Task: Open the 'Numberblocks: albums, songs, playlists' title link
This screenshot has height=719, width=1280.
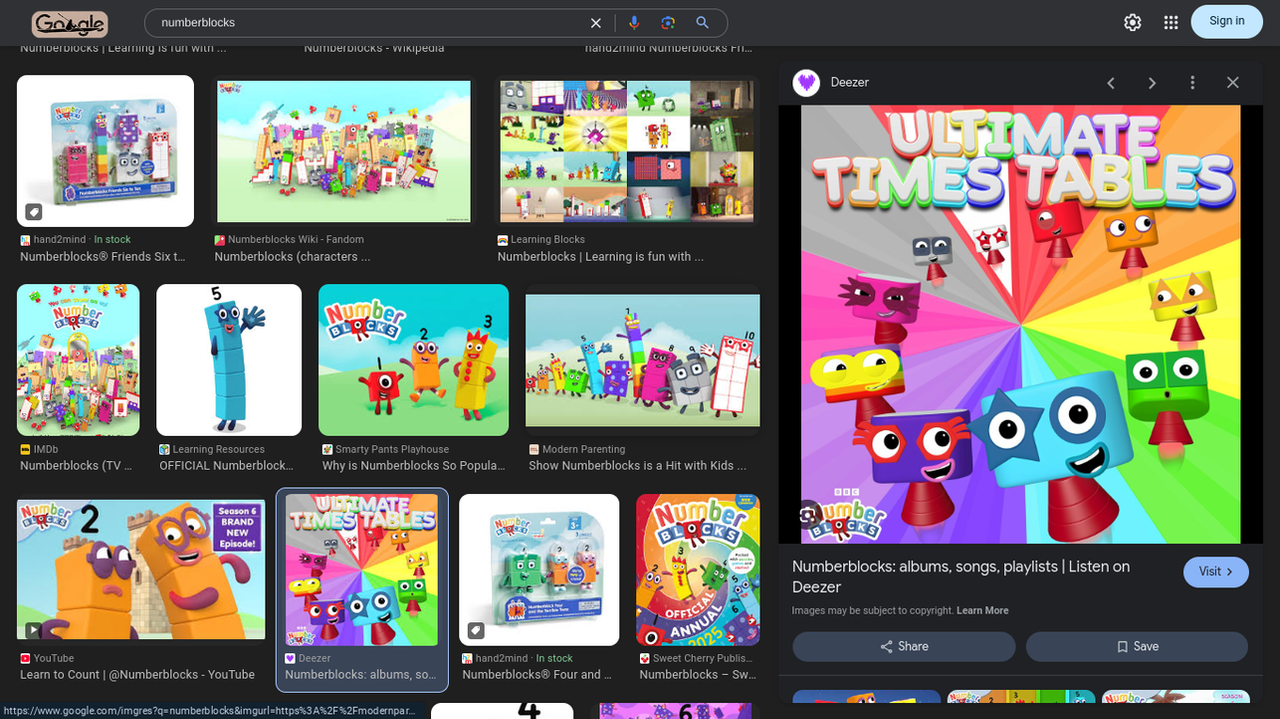Action: [961, 577]
